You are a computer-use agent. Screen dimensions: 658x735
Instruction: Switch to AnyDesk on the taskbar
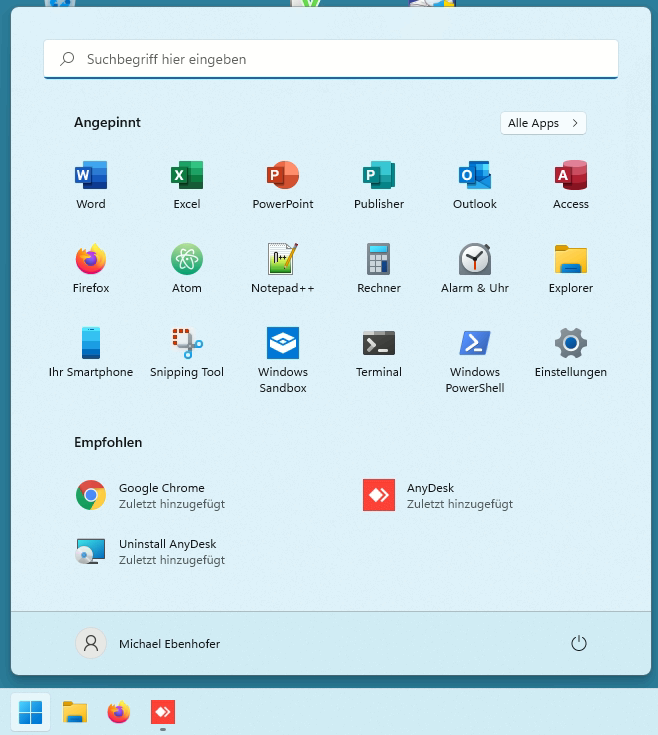[x=163, y=712]
